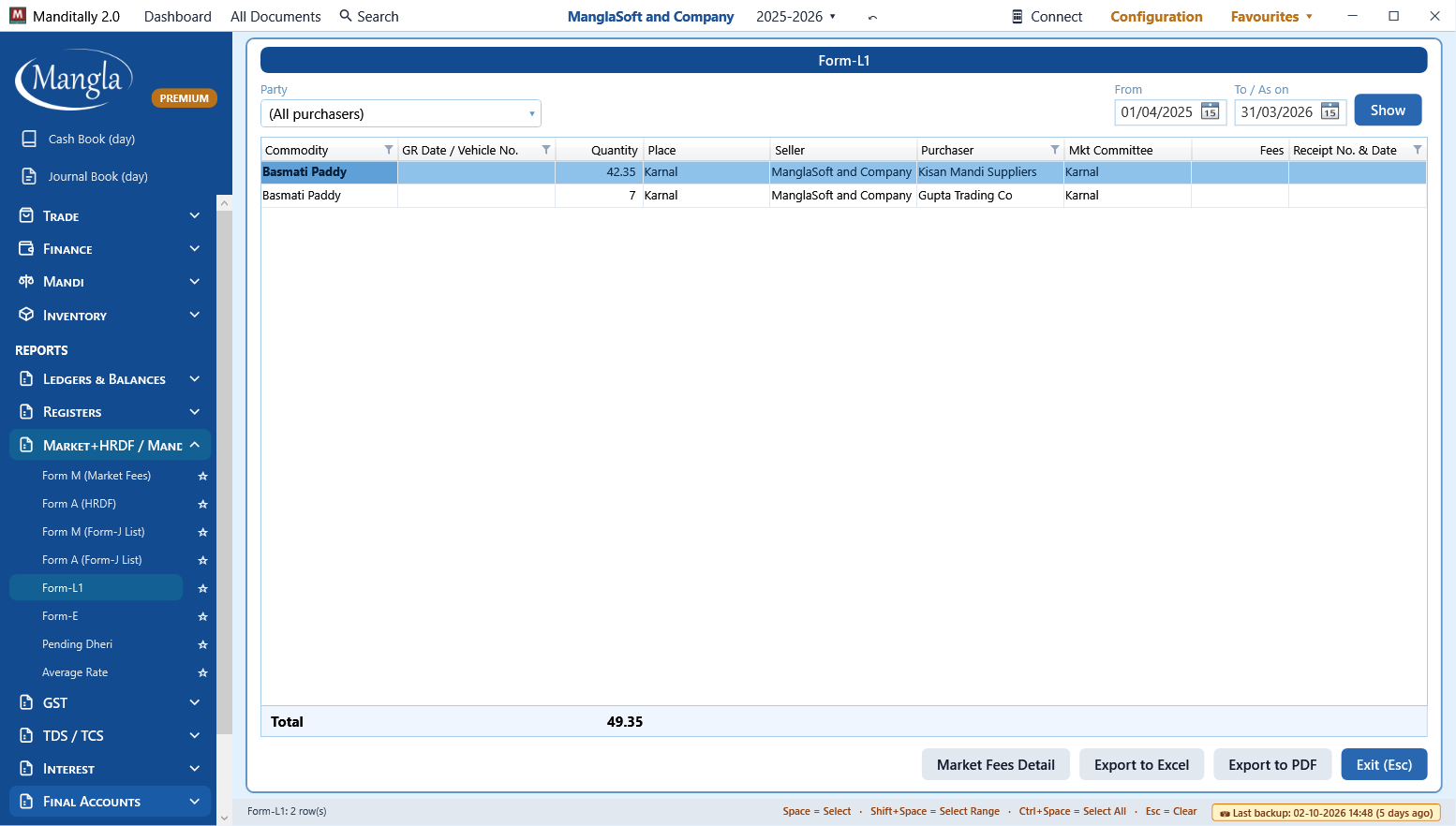Image resolution: width=1456 pixels, height=826 pixels.
Task: Expand the TDS / TCS section
Action: click(x=111, y=736)
